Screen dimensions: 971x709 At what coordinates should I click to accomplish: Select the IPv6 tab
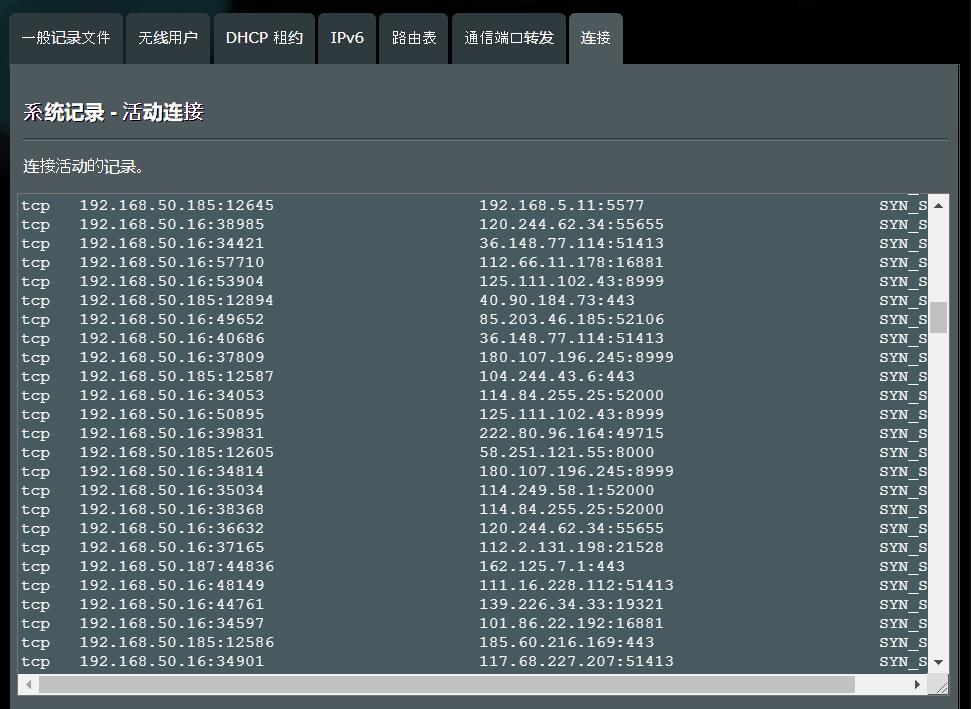pos(346,38)
